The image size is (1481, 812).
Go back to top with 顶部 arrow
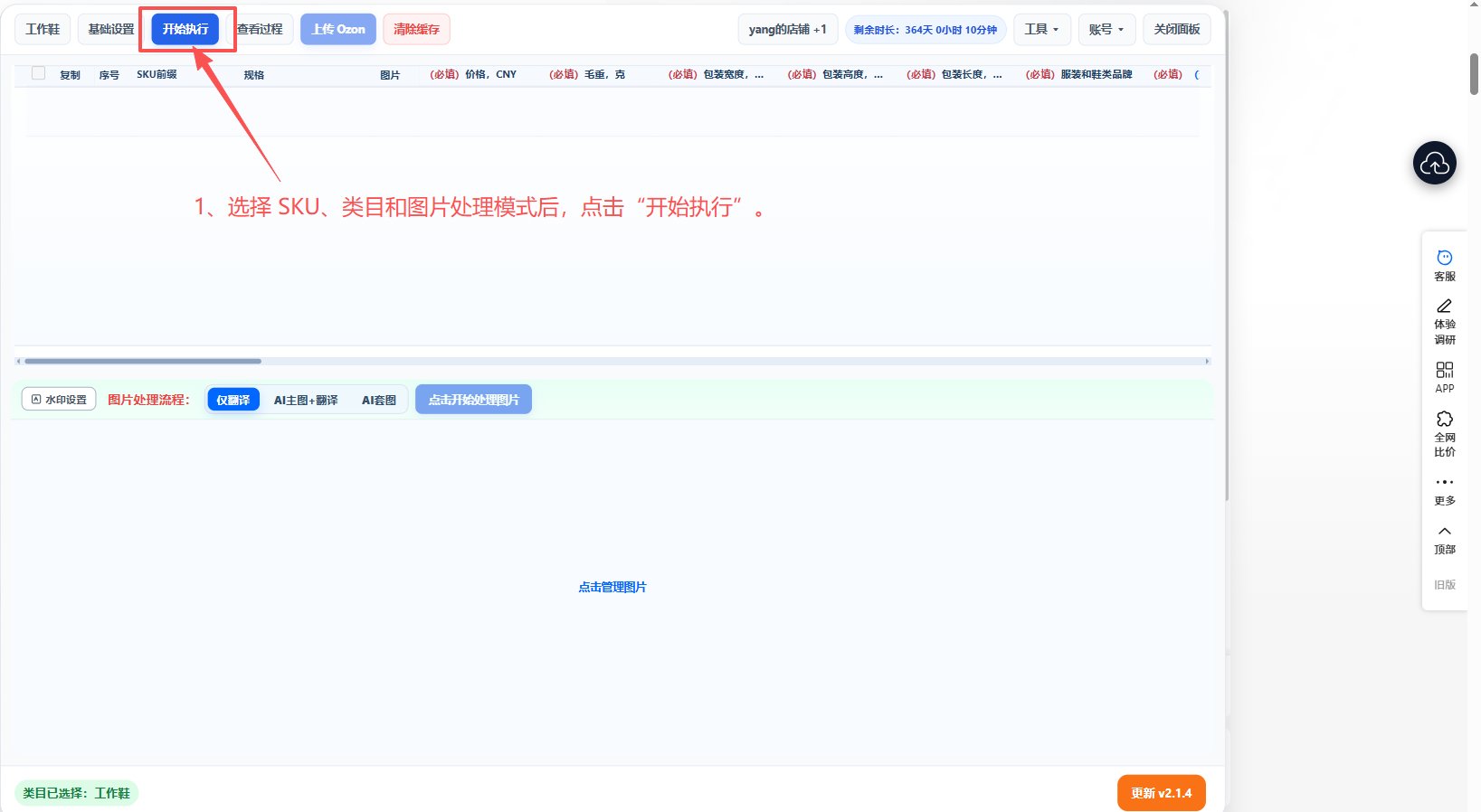1445,540
